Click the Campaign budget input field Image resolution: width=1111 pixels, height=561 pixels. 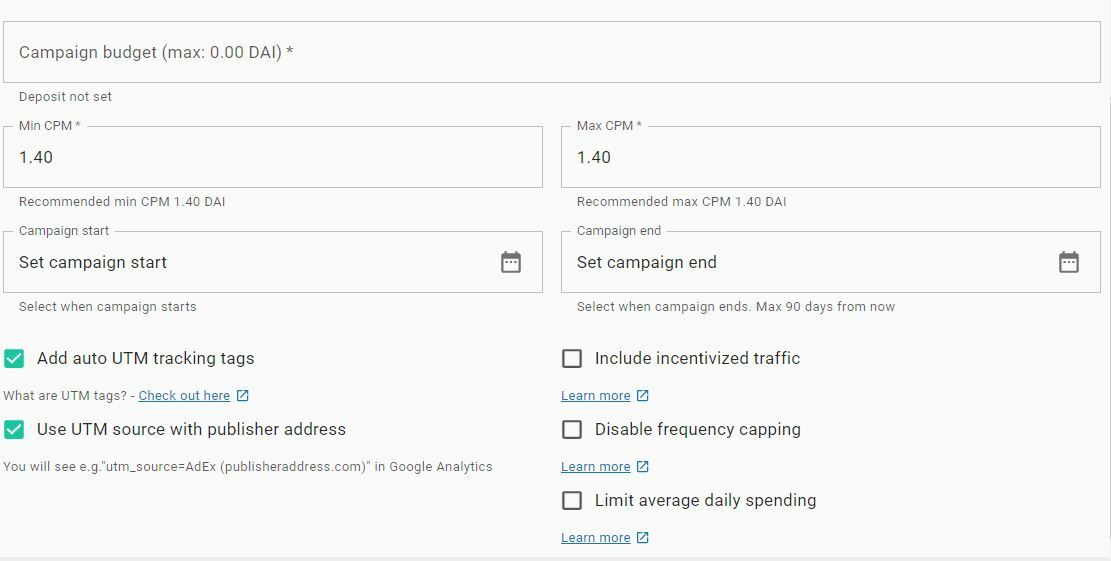point(552,52)
